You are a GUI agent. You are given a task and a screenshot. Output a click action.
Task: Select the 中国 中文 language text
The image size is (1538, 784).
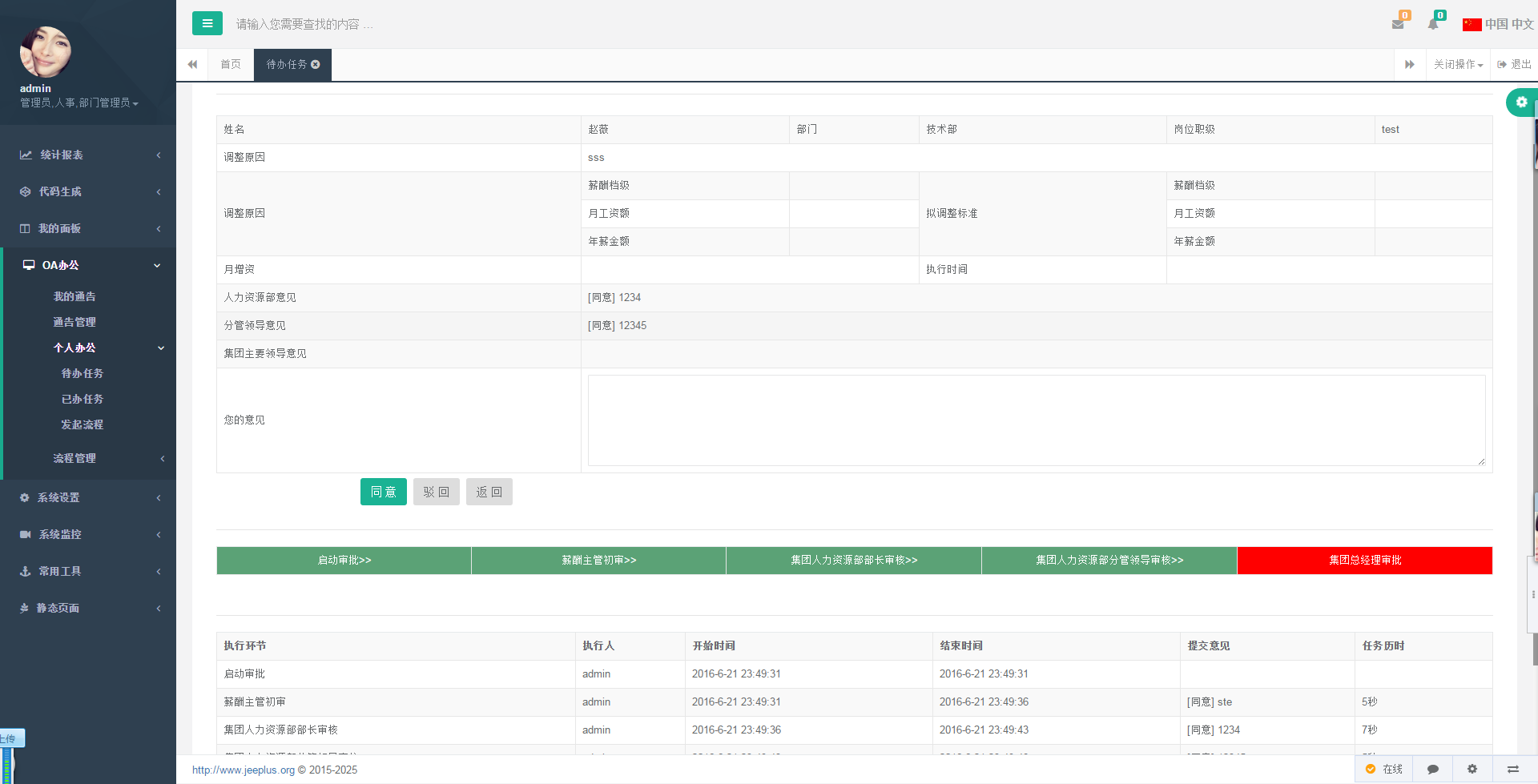pyautogui.click(x=1509, y=24)
